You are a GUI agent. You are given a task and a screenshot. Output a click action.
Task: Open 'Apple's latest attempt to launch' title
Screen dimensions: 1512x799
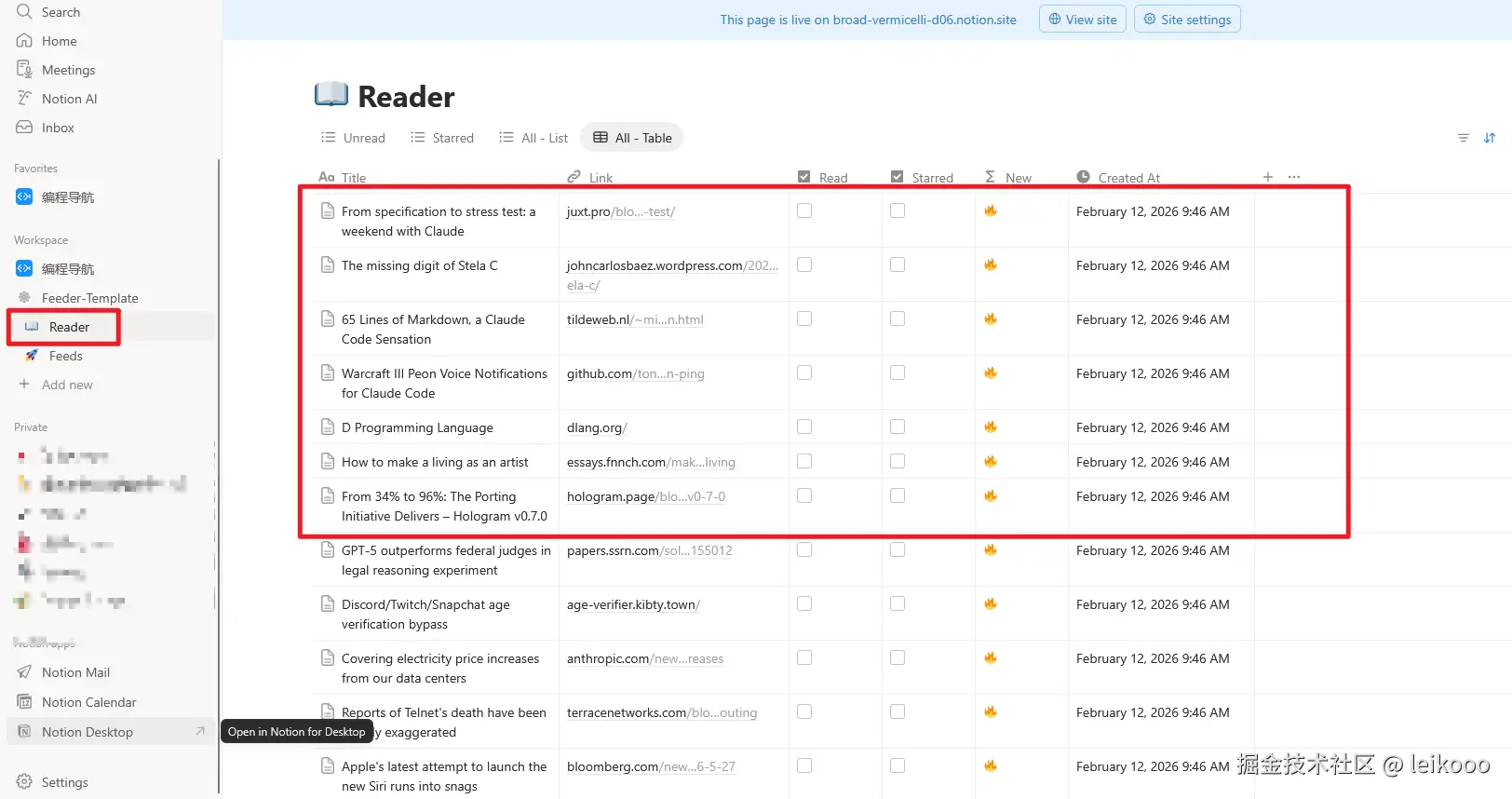tap(444, 777)
